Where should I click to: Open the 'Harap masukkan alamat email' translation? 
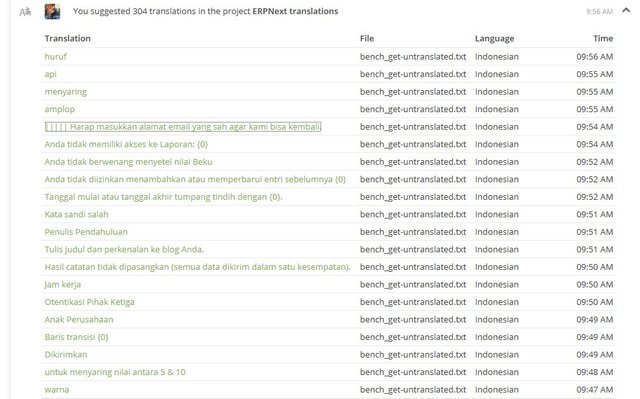click(183, 127)
